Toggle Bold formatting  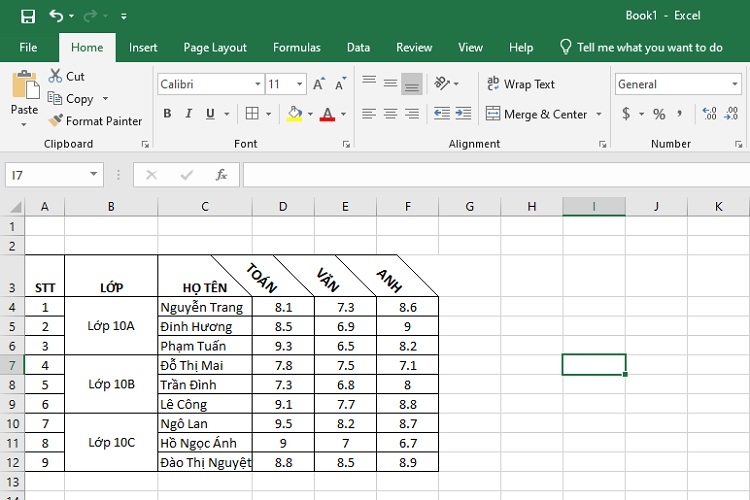[x=167, y=113]
